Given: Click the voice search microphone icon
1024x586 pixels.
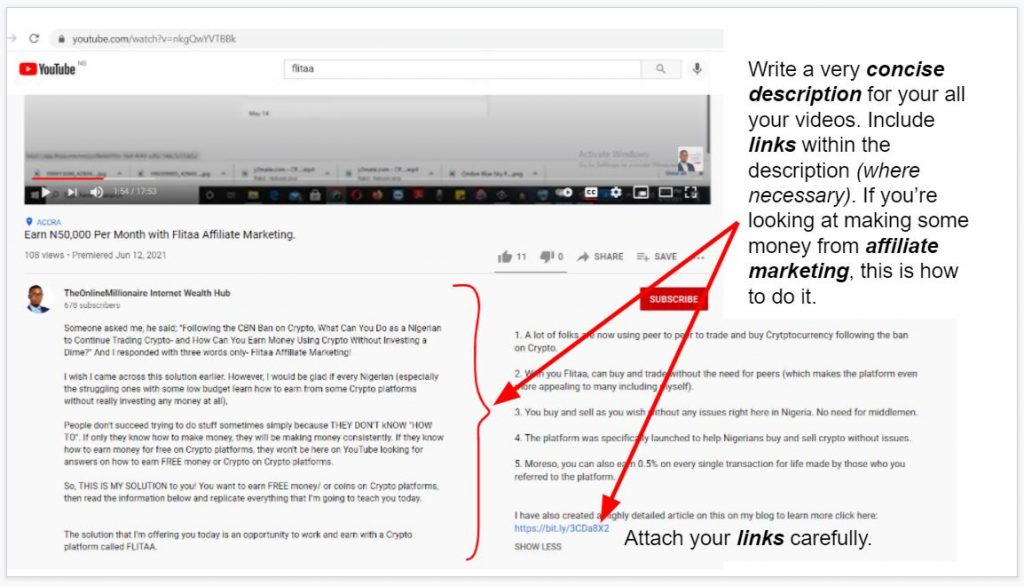Looking at the screenshot, I should click(x=698, y=70).
